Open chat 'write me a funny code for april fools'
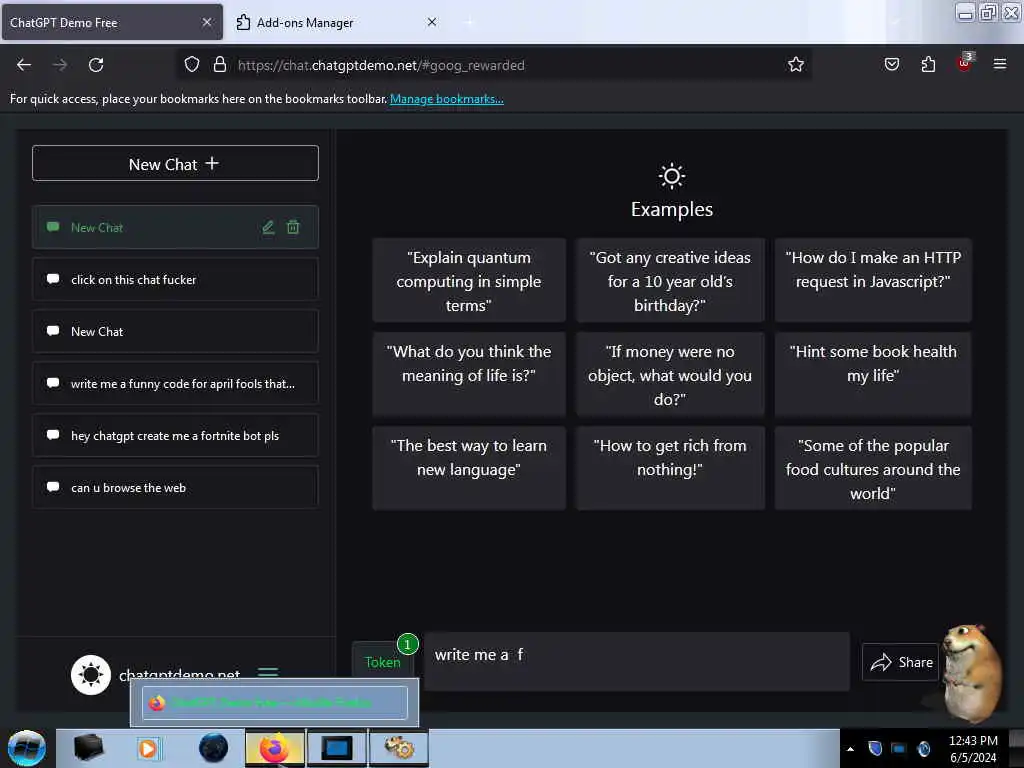Screen dimensions: 1024x768 click(x=175, y=383)
